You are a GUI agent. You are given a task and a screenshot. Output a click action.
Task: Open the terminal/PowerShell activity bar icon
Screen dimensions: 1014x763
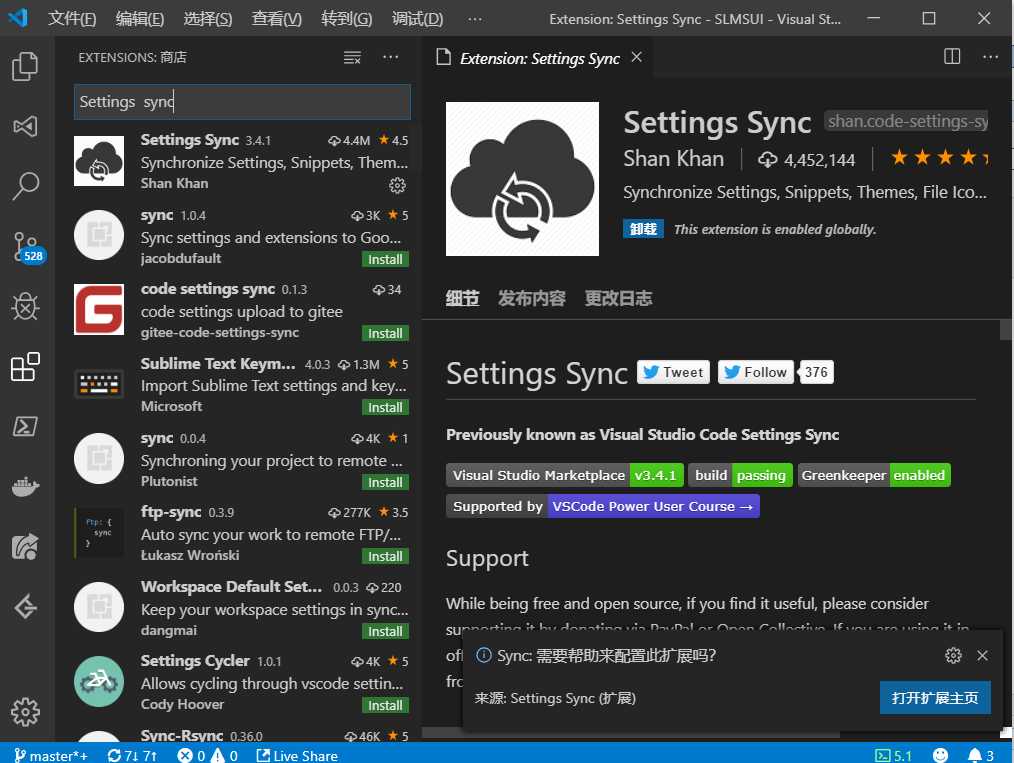point(25,426)
